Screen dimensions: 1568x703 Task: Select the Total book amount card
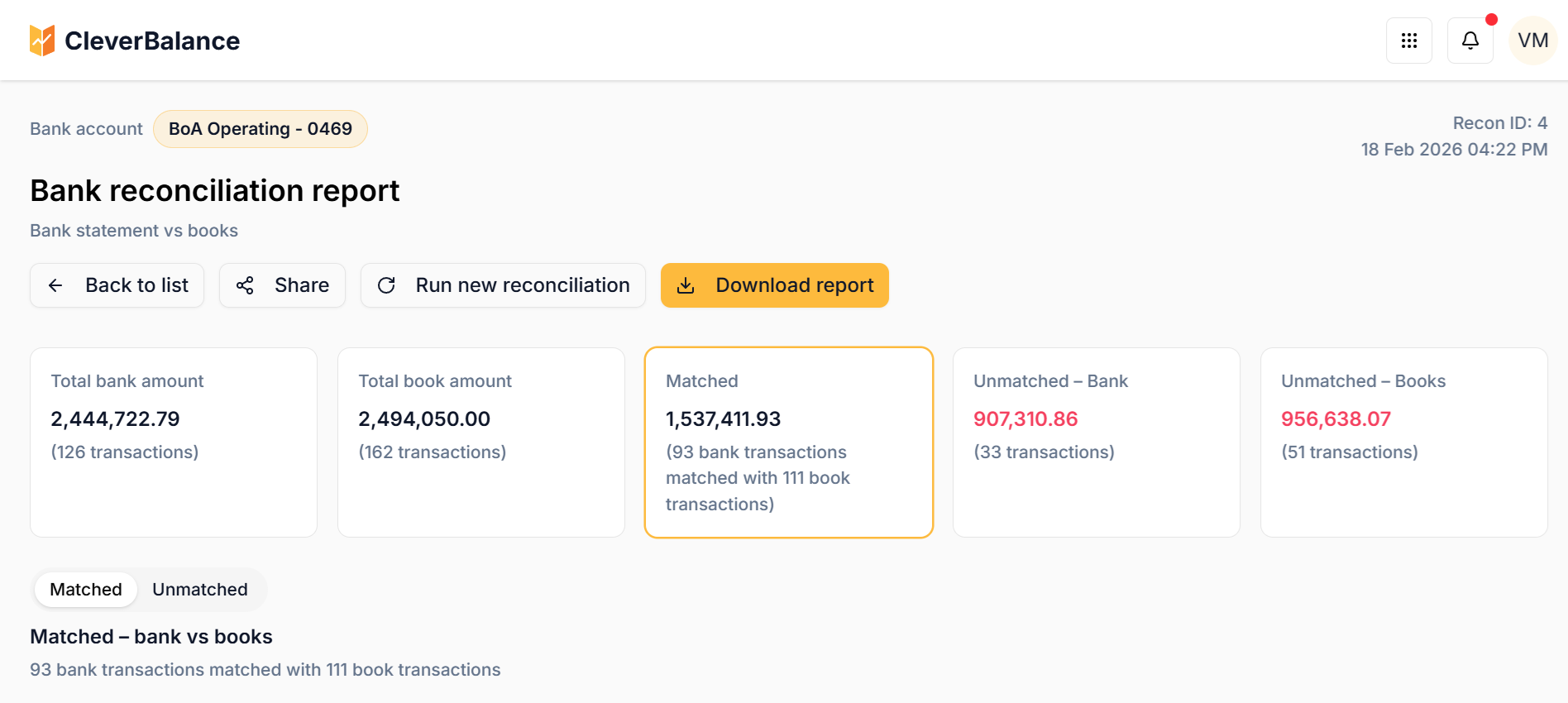pyautogui.click(x=481, y=442)
